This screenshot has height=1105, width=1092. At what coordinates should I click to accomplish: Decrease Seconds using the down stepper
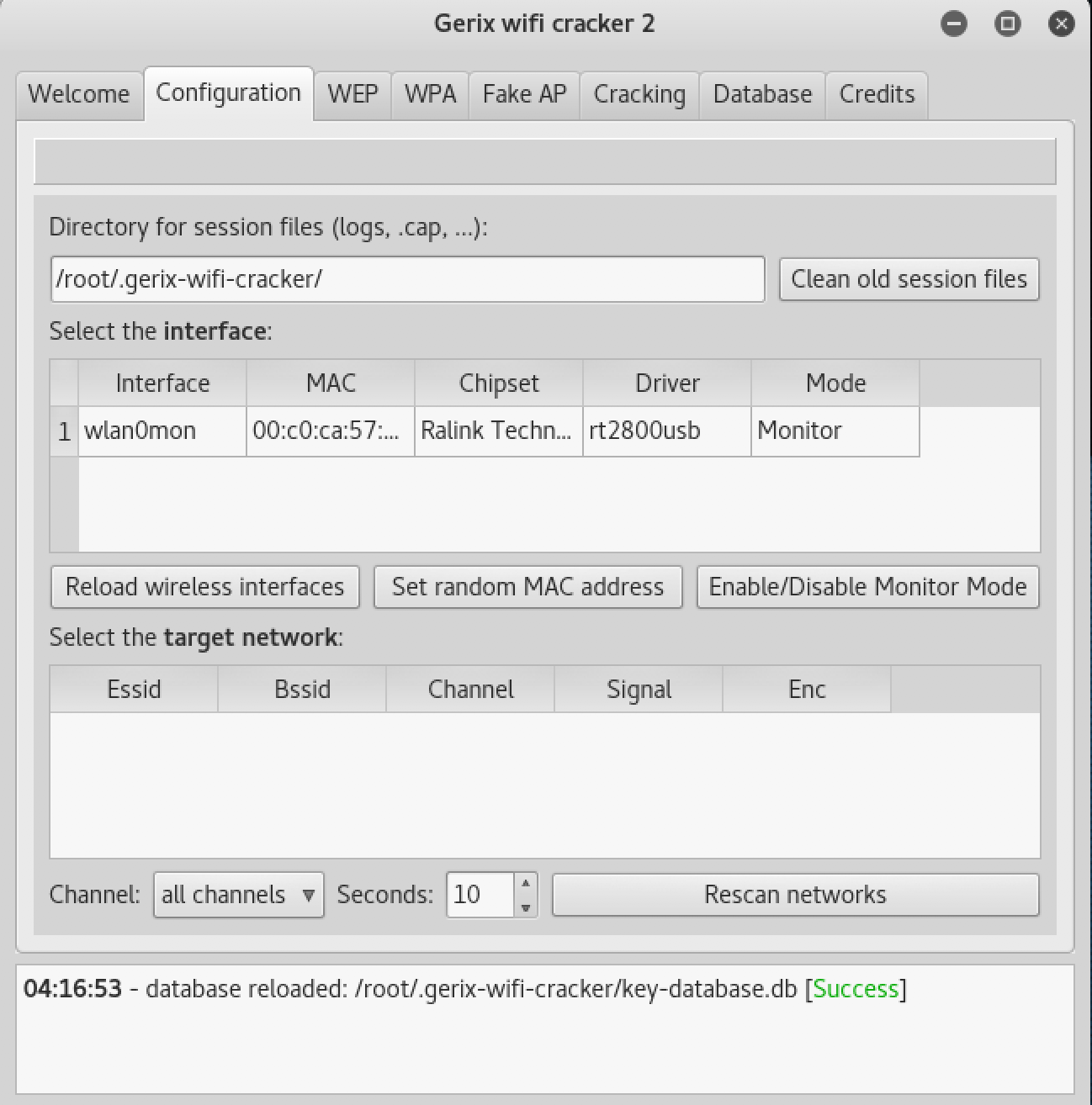coord(526,907)
